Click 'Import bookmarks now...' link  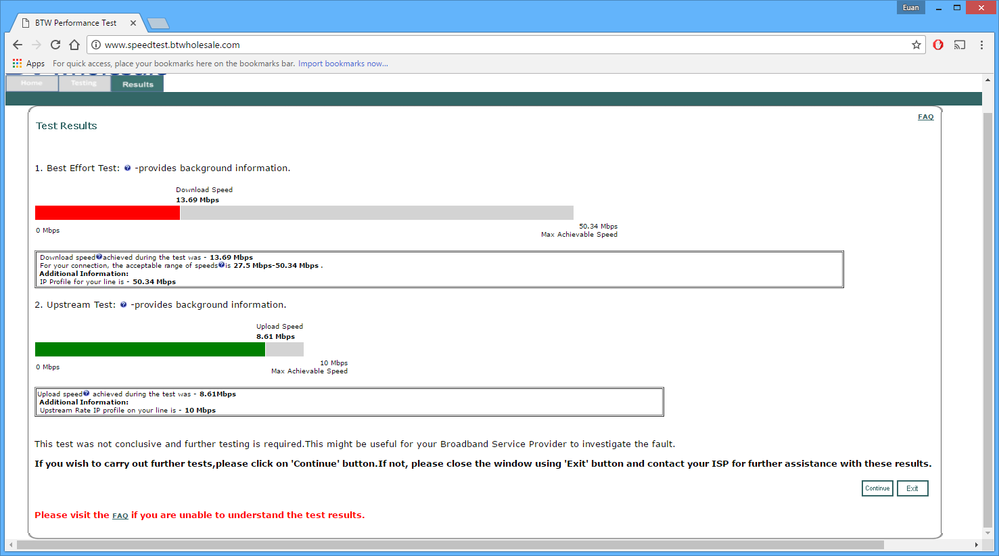[343, 64]
